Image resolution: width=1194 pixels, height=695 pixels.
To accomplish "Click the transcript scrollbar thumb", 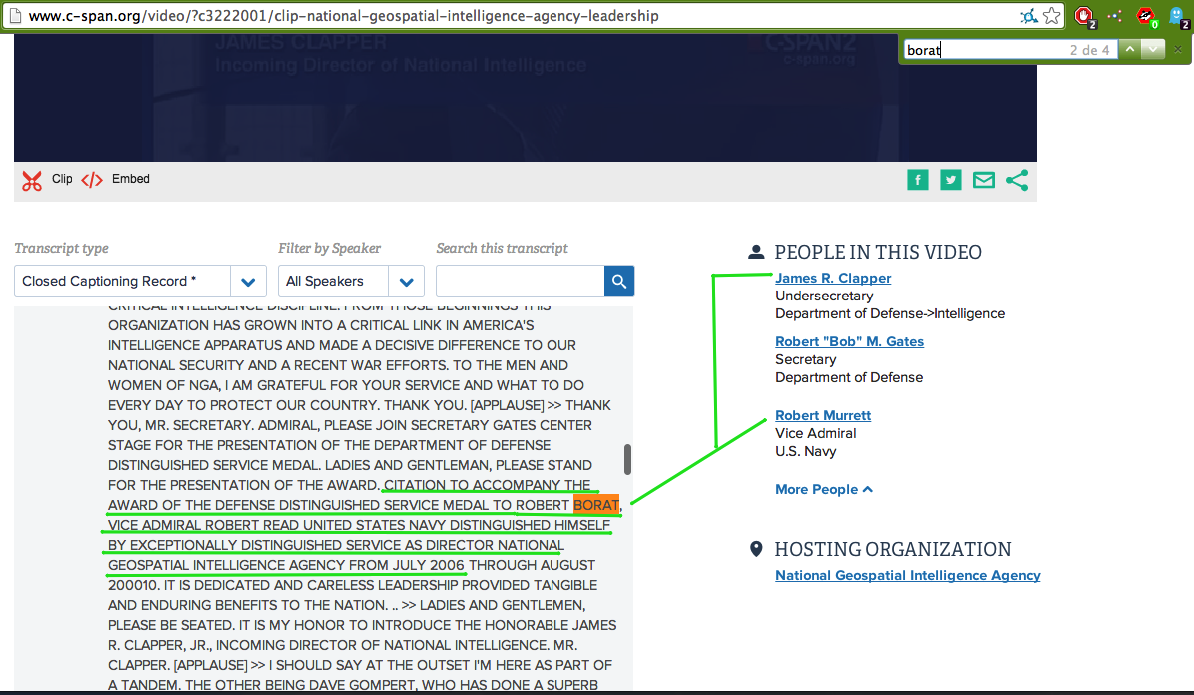I will pyautogui.click(x=627, y=460).
